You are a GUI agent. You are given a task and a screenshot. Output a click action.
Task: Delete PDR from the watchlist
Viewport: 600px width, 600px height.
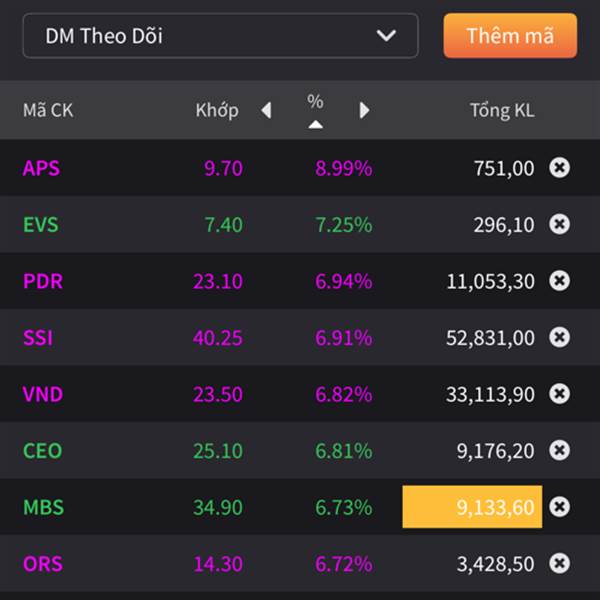[x=560, y=281]
